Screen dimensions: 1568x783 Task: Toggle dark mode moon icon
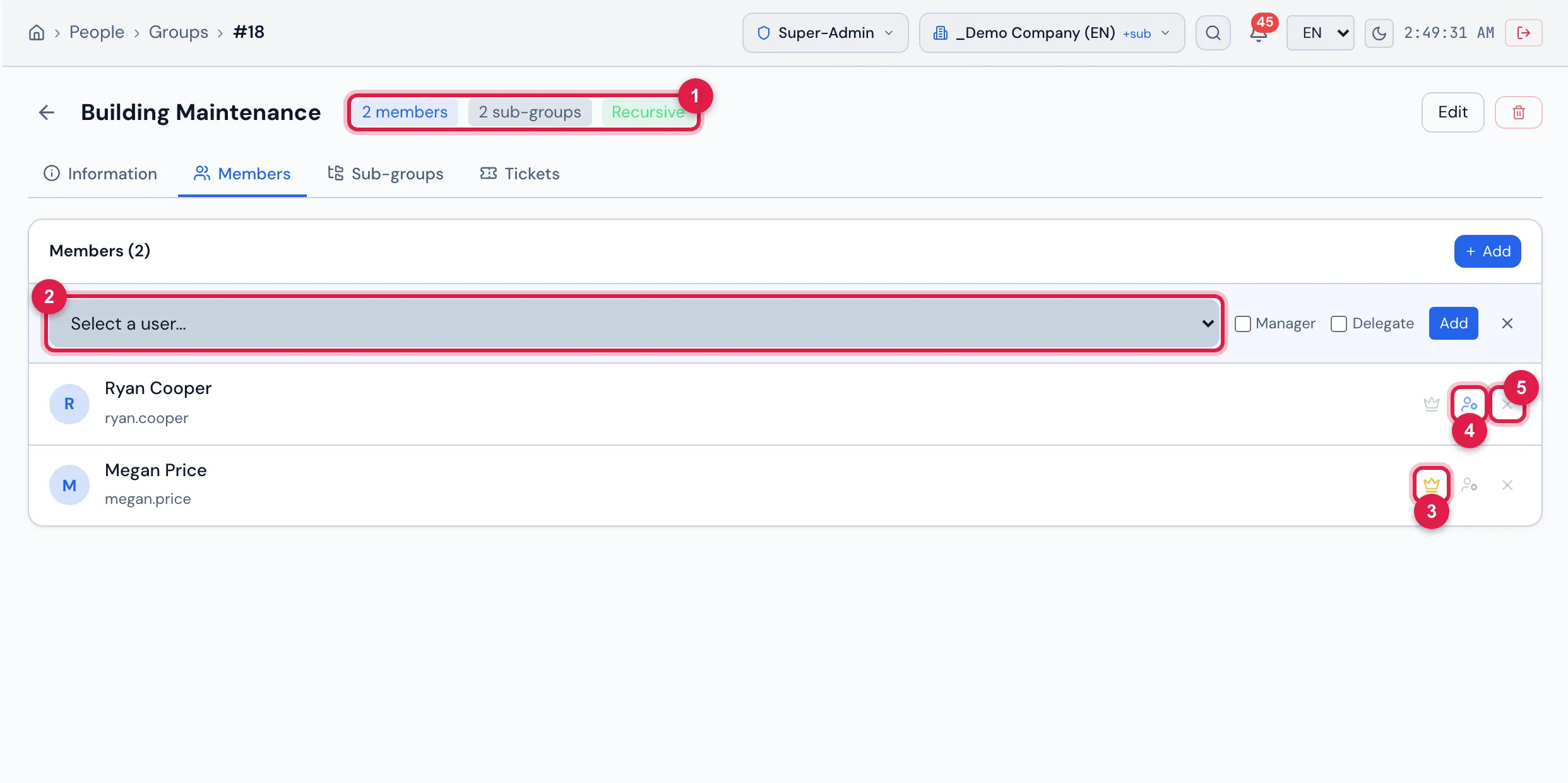[x=1379, y=33]
